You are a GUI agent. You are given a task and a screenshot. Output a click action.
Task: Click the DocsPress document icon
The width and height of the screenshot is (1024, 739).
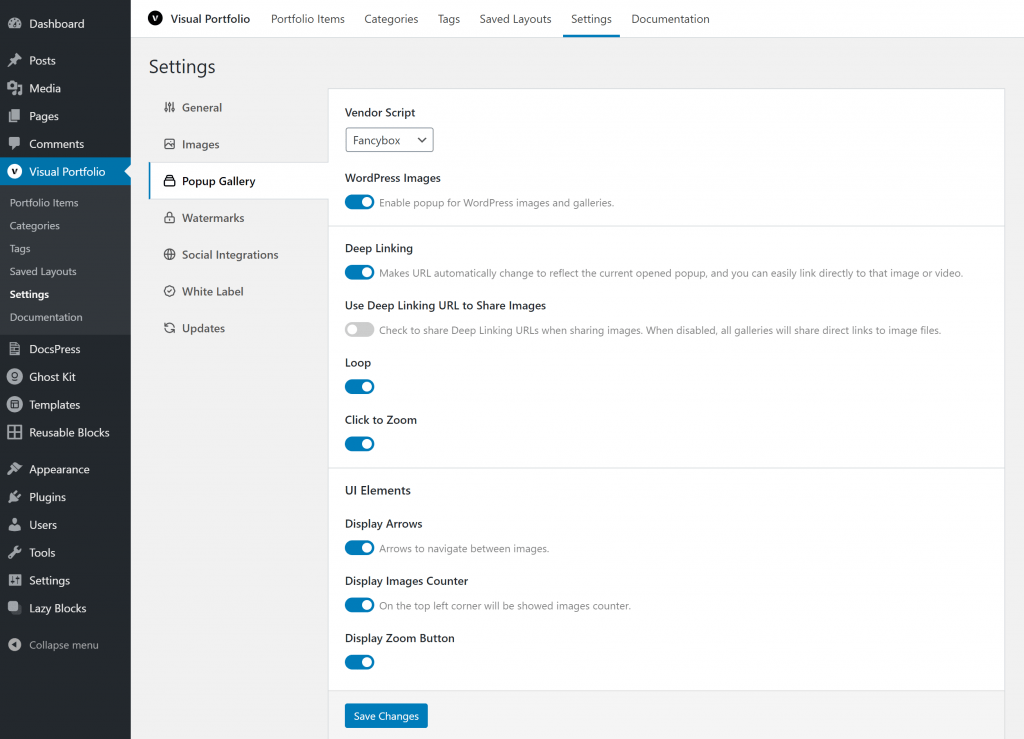coord(14,349)
